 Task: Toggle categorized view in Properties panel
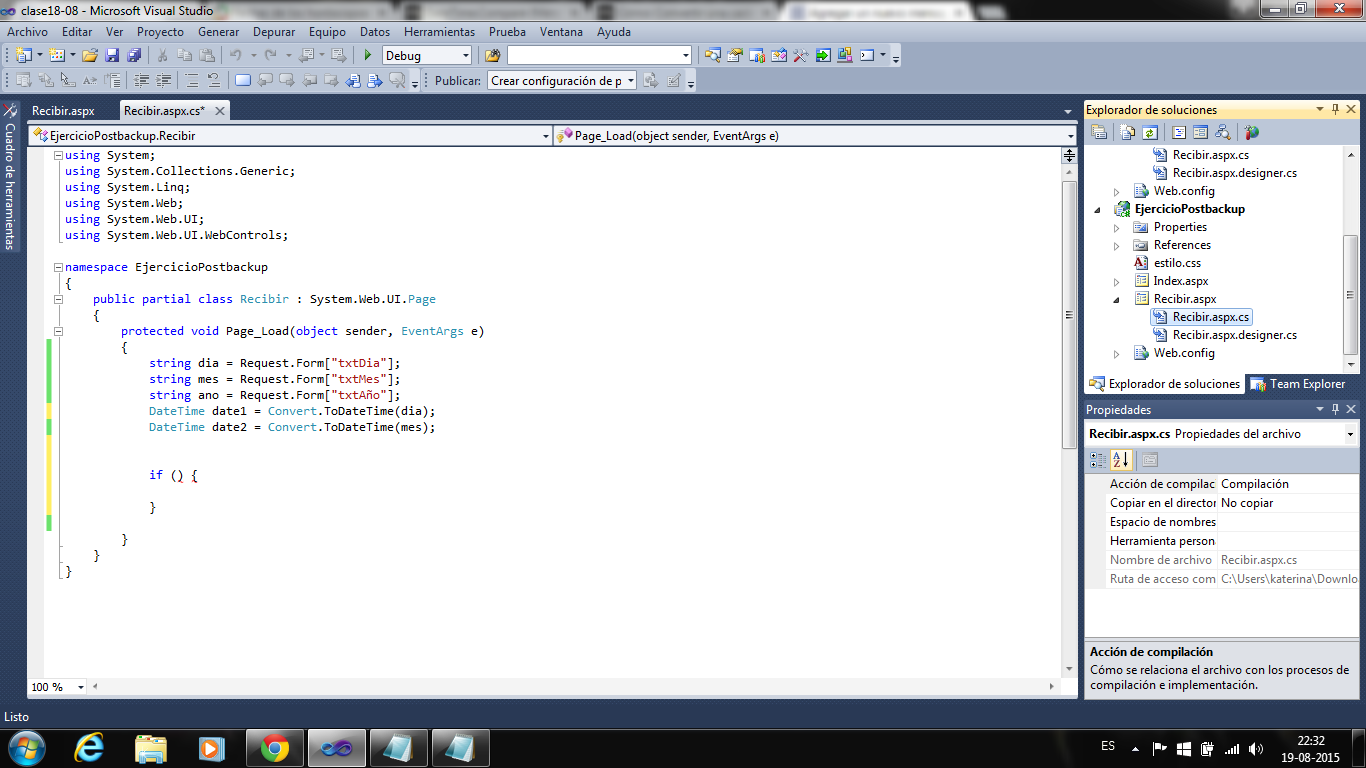click(x=1098, y=460)
